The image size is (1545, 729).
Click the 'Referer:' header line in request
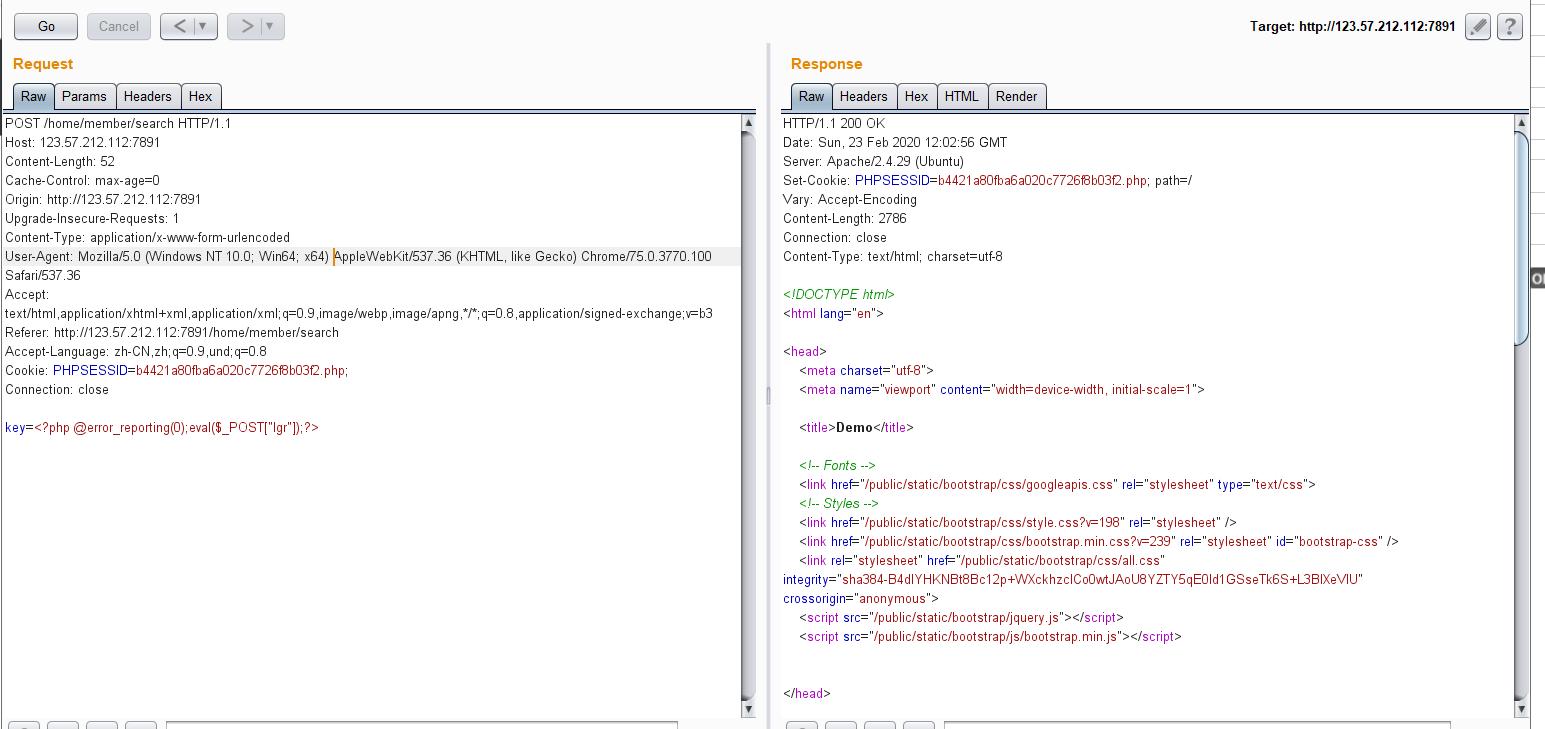point(172,333)
